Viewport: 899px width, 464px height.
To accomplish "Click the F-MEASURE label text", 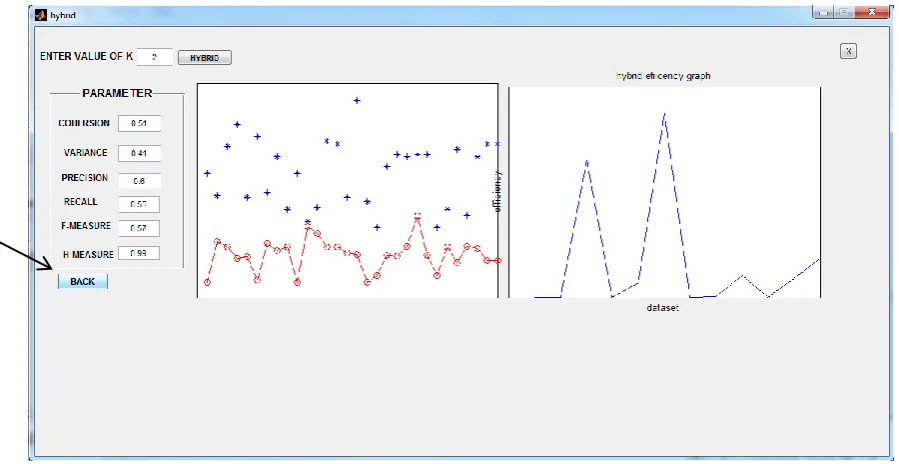I will [86, 226].
